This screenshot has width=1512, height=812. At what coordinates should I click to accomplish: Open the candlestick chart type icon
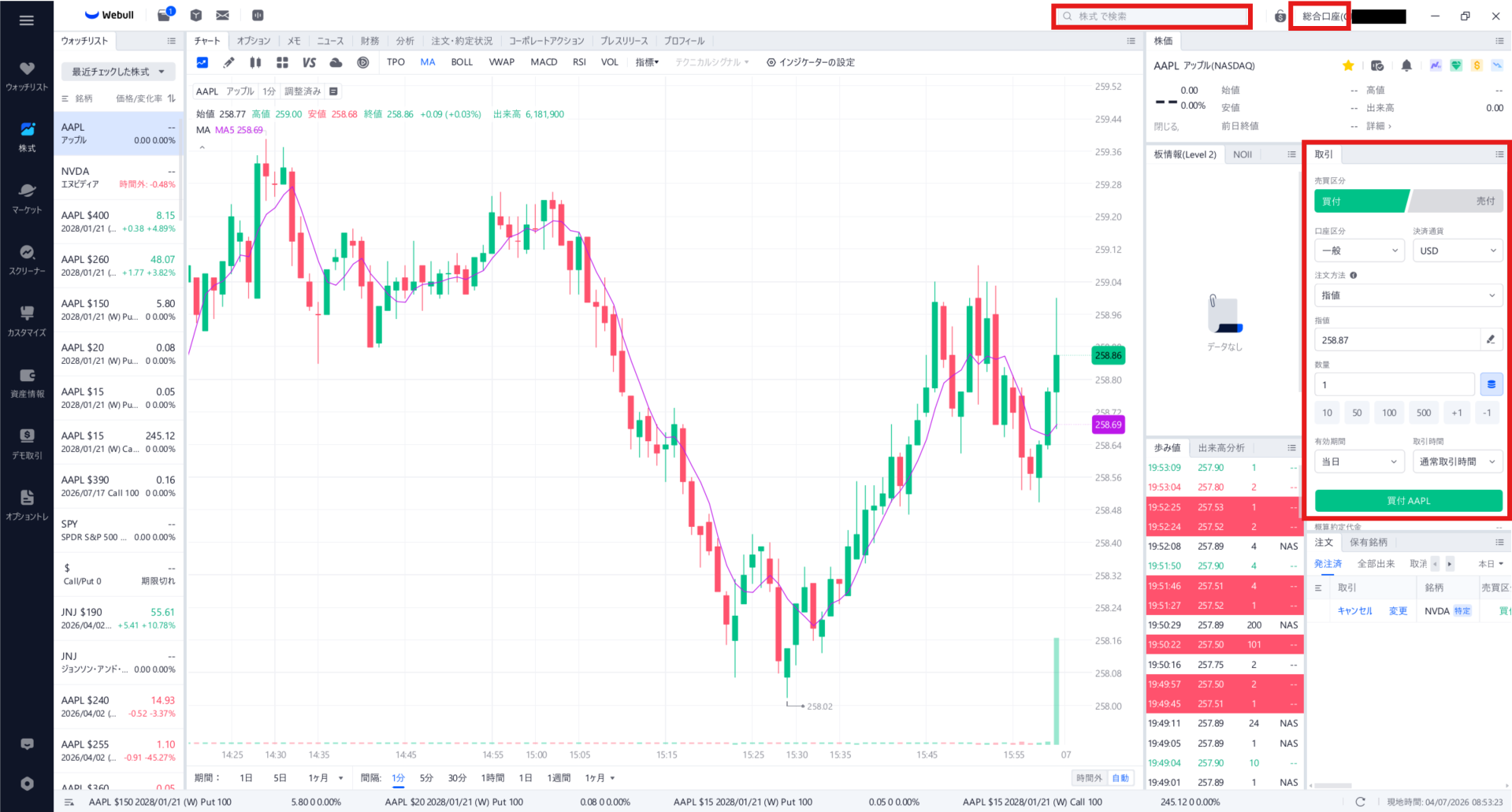point(255,62)
